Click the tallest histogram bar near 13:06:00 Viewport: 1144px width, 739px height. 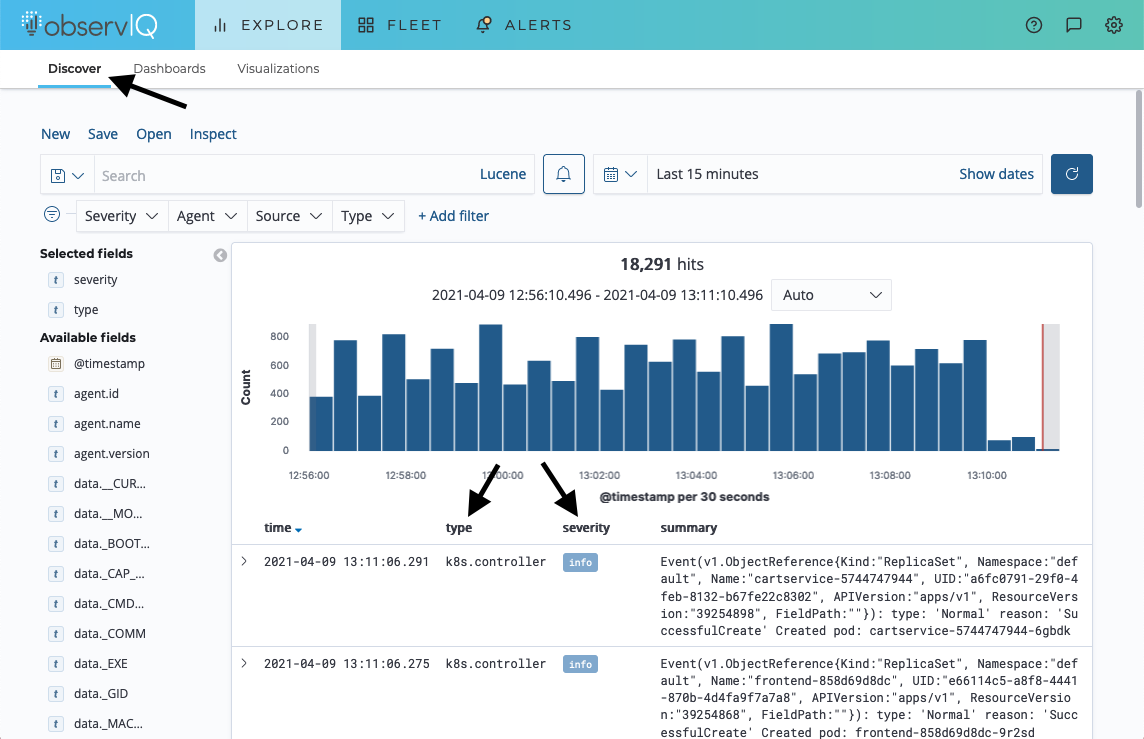pos(781,387)
